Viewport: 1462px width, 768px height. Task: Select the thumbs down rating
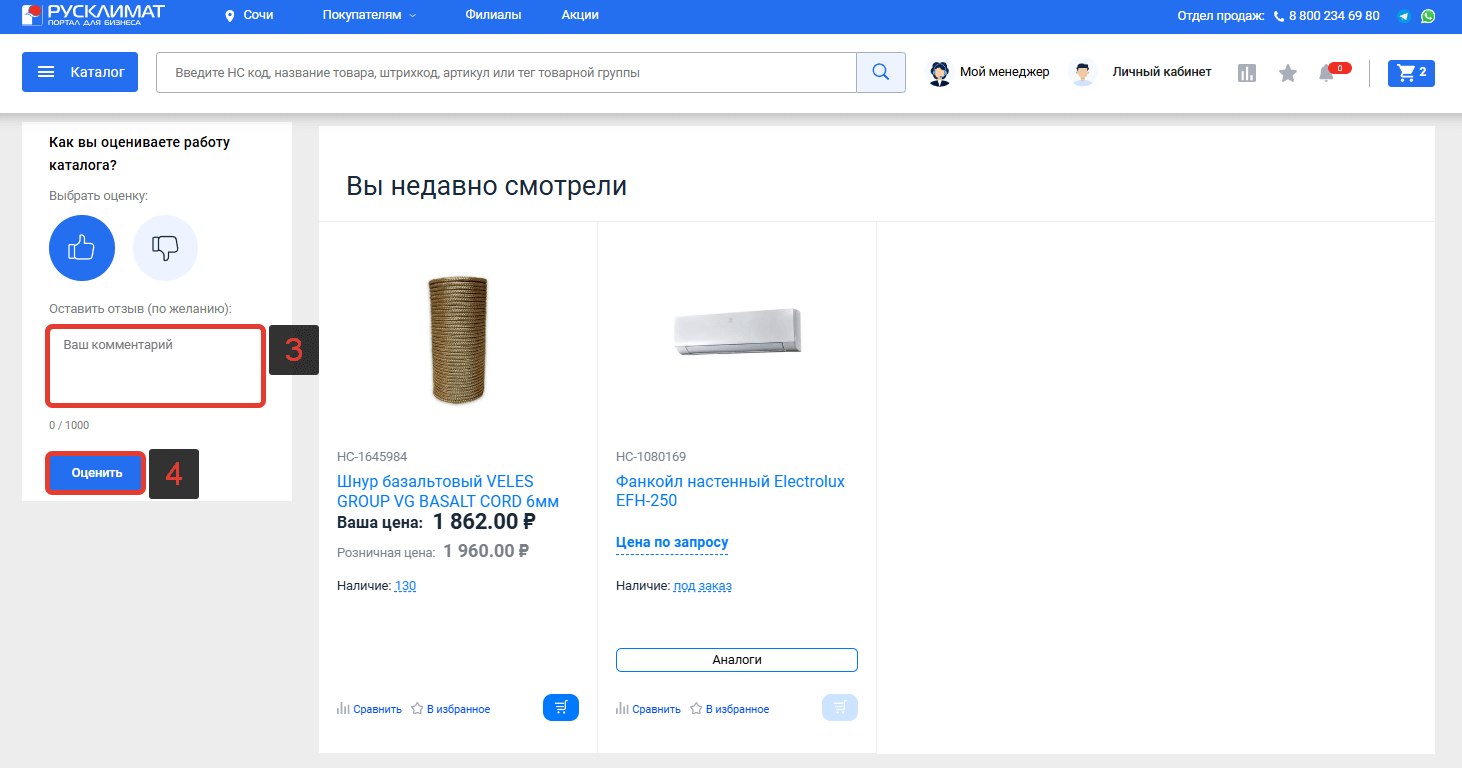tap(166, 248)
